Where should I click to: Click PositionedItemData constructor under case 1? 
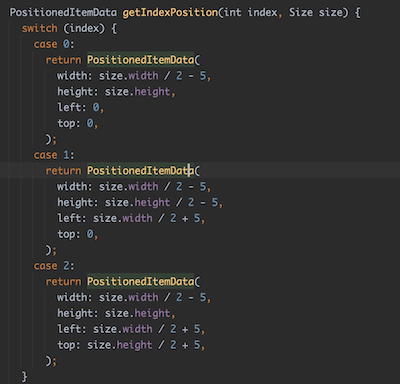click(x=140, y=171)
